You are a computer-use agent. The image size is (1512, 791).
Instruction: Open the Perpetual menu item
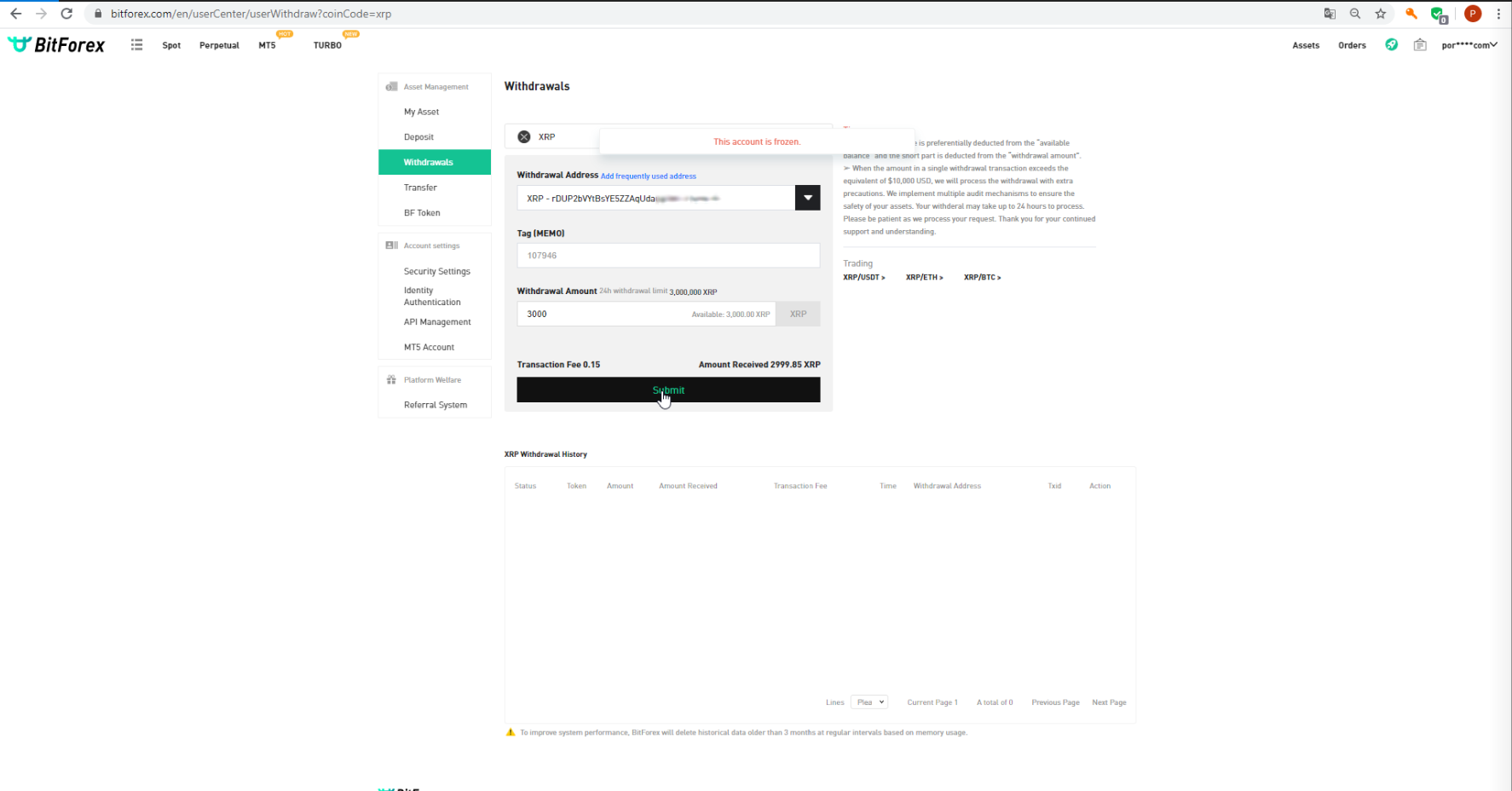pos(219,45)
